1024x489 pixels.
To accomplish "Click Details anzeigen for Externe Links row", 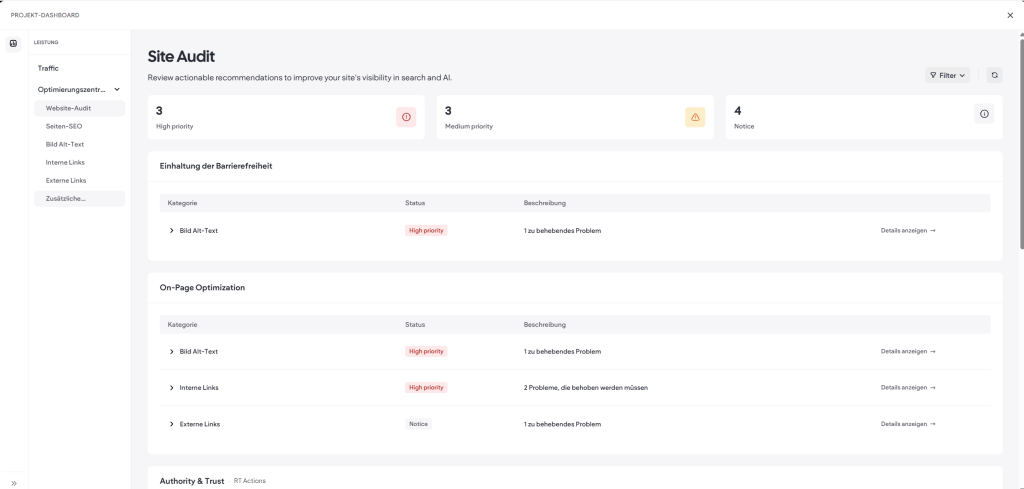I will [x=908, y=424].
